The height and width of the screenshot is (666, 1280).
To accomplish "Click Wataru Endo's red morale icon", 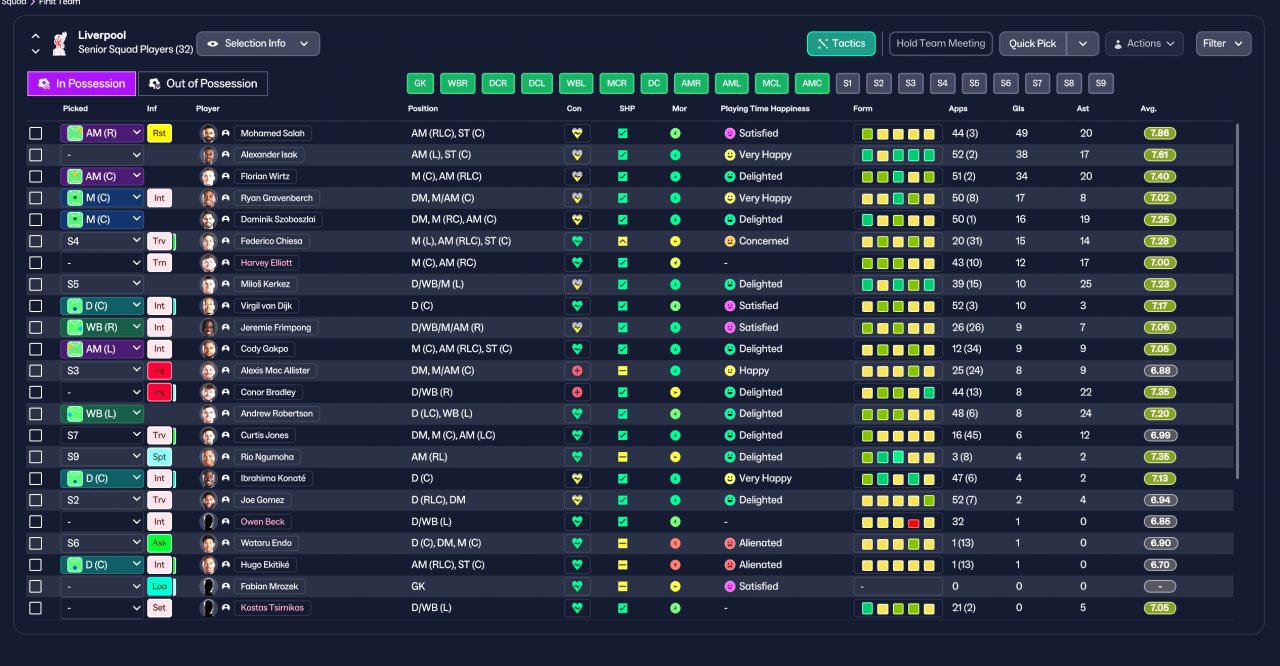I will point(675,543).
